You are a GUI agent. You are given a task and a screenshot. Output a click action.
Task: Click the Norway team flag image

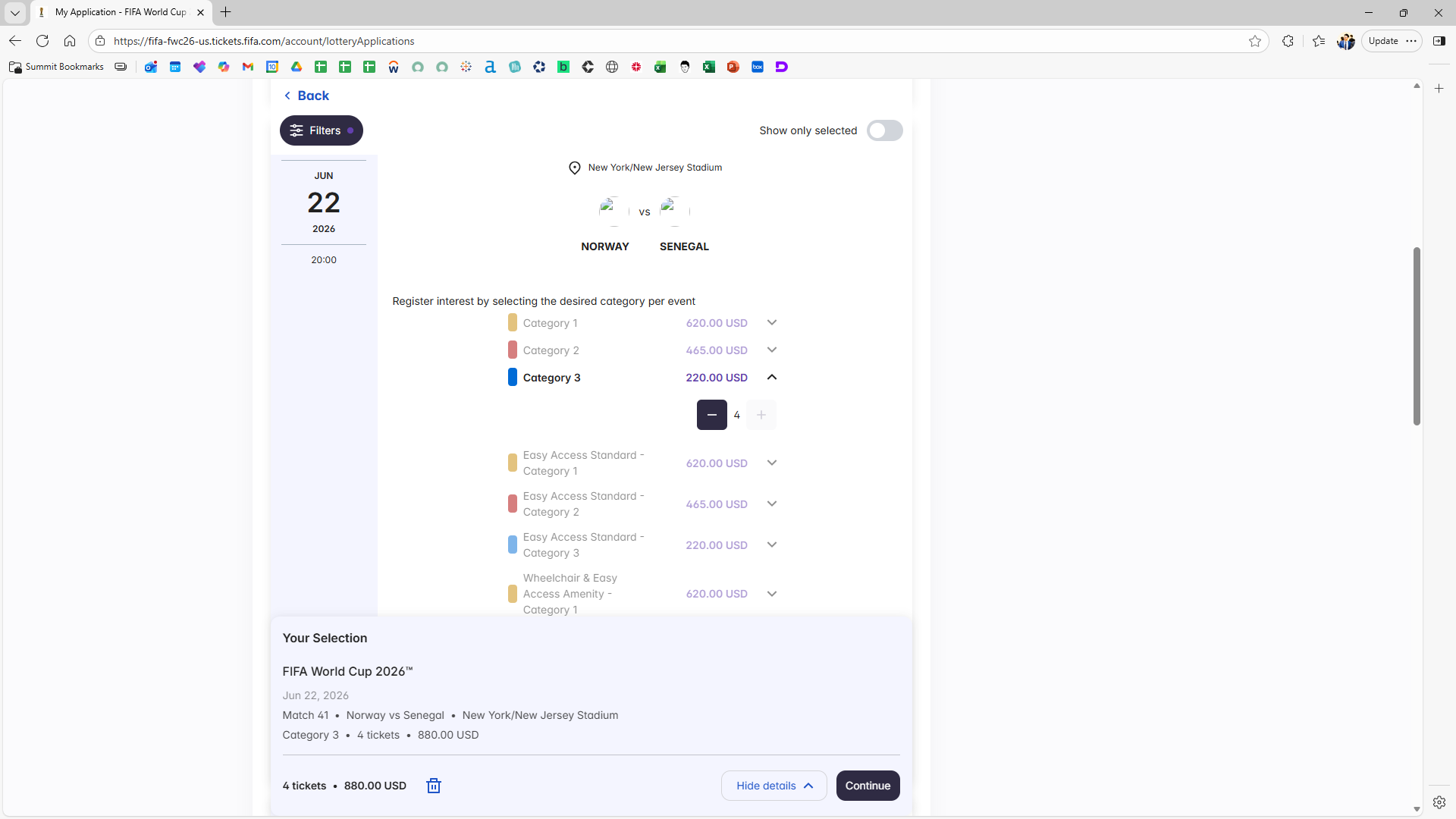point(614,212)
